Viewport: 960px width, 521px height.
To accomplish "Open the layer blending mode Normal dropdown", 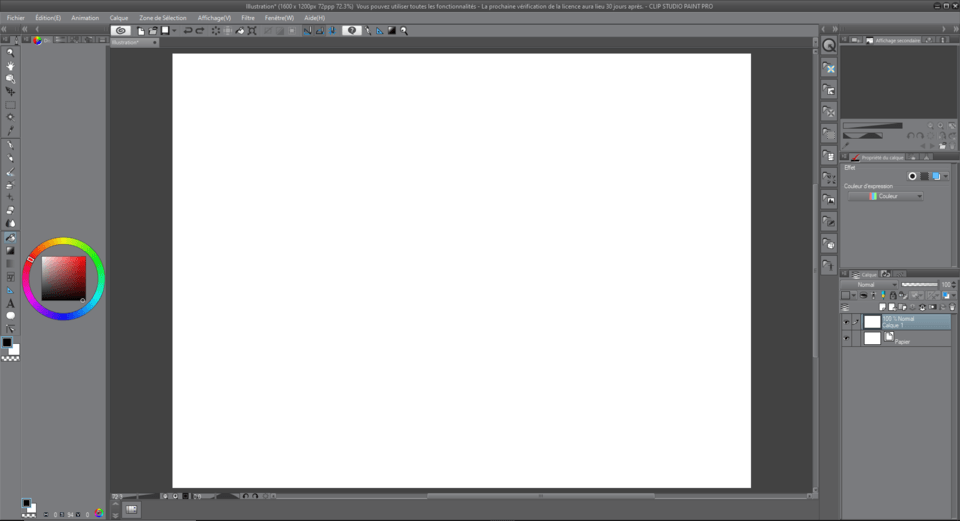I will coord(869,285).
